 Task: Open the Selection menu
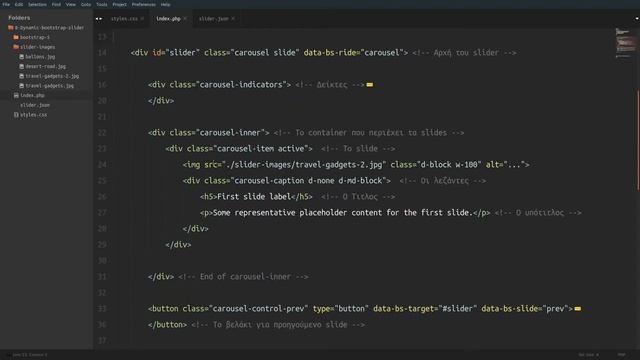tap(37, 4)
